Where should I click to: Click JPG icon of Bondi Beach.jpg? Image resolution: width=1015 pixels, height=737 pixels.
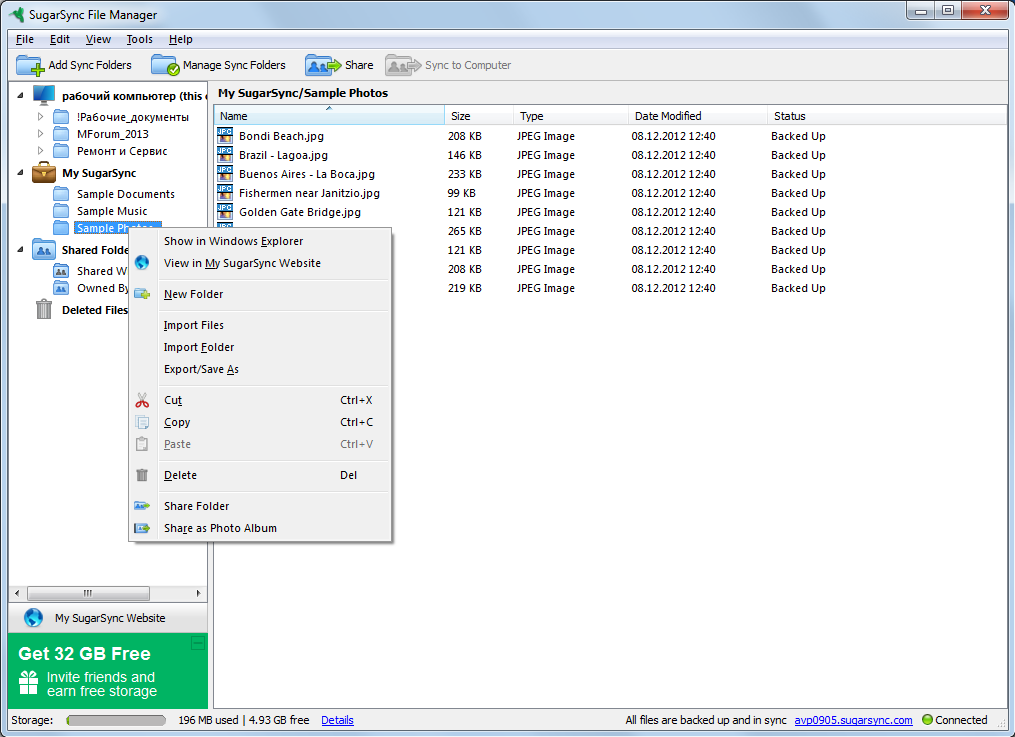pos(225,135)
